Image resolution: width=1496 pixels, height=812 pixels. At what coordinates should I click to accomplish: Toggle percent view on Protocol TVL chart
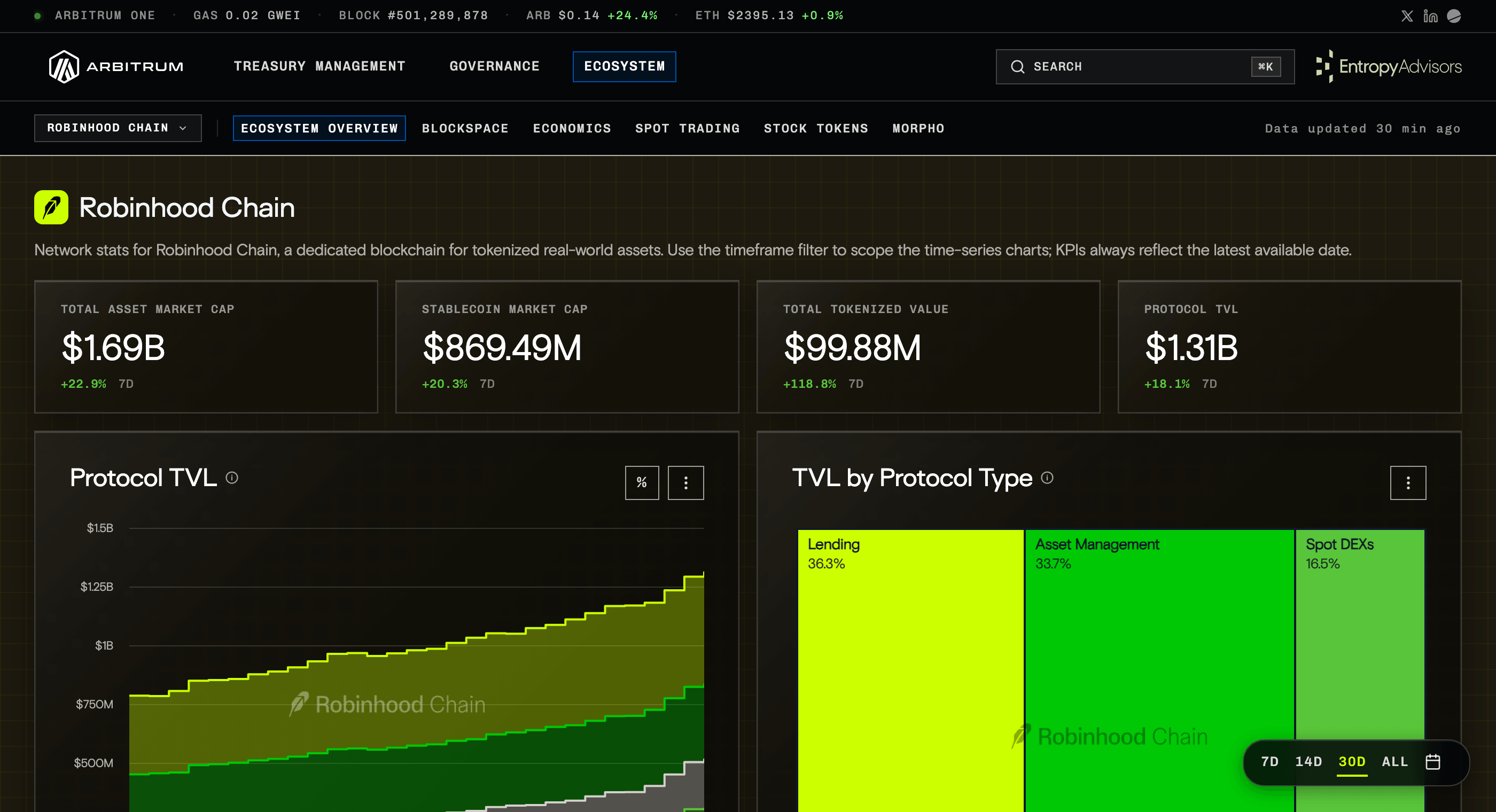pyautogui.click(x=642, y=483)
